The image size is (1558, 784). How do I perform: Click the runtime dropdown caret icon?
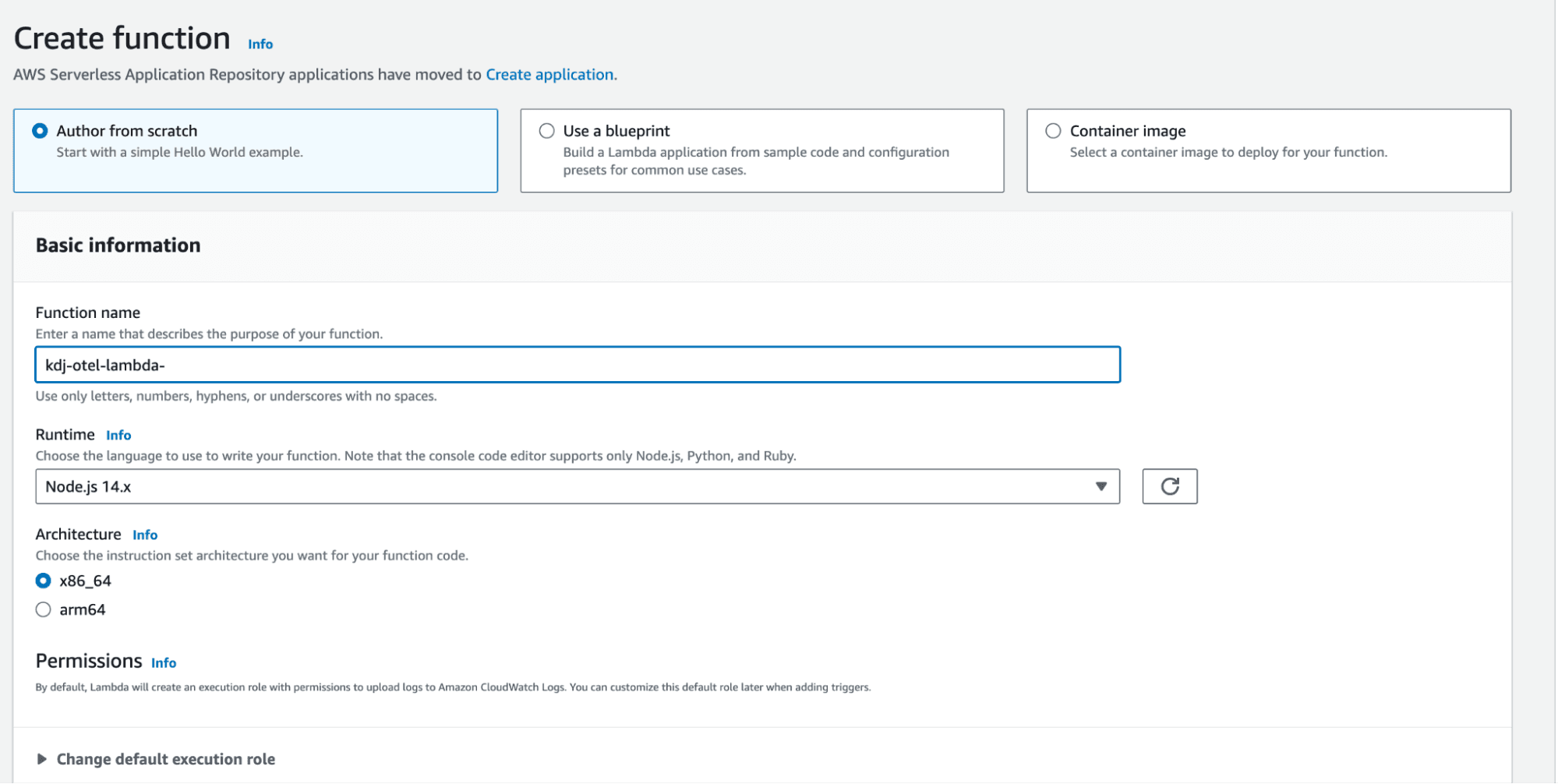1101,486
